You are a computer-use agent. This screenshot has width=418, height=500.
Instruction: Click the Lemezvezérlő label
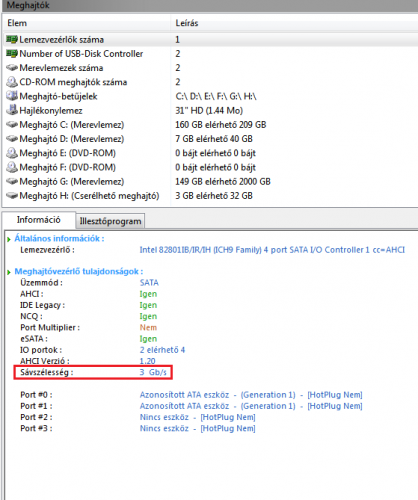tap(47, 250)
